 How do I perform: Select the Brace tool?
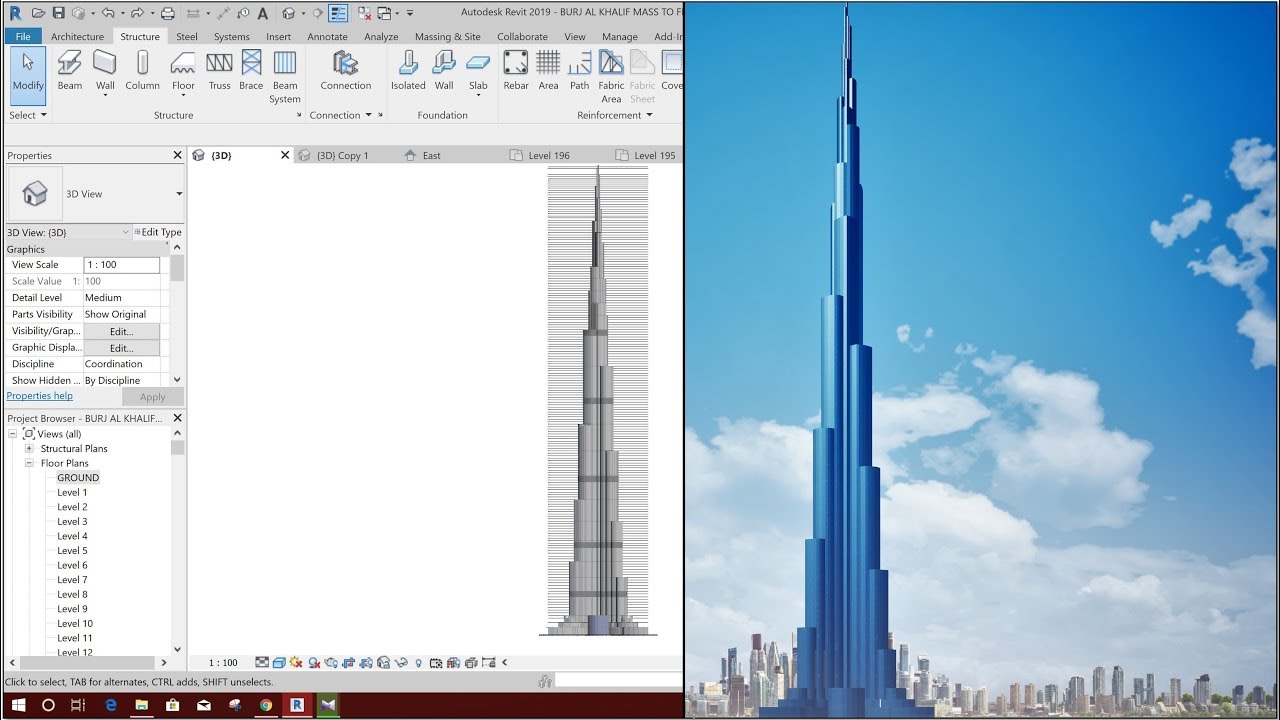(251, 73)
